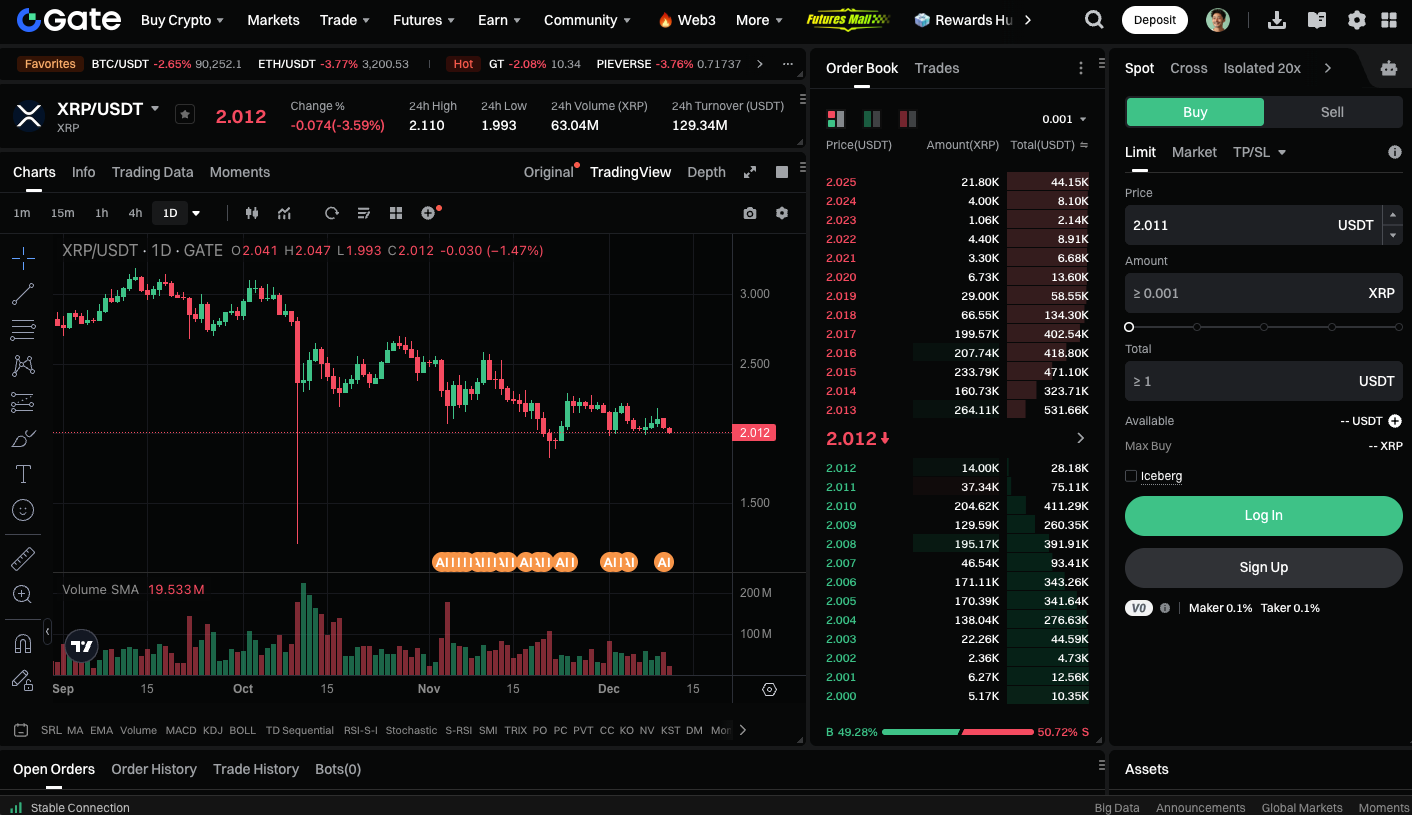Screen dimensions: 1412x815
Task: Click the Deposit button
Action: click(x=1155, y=20)
